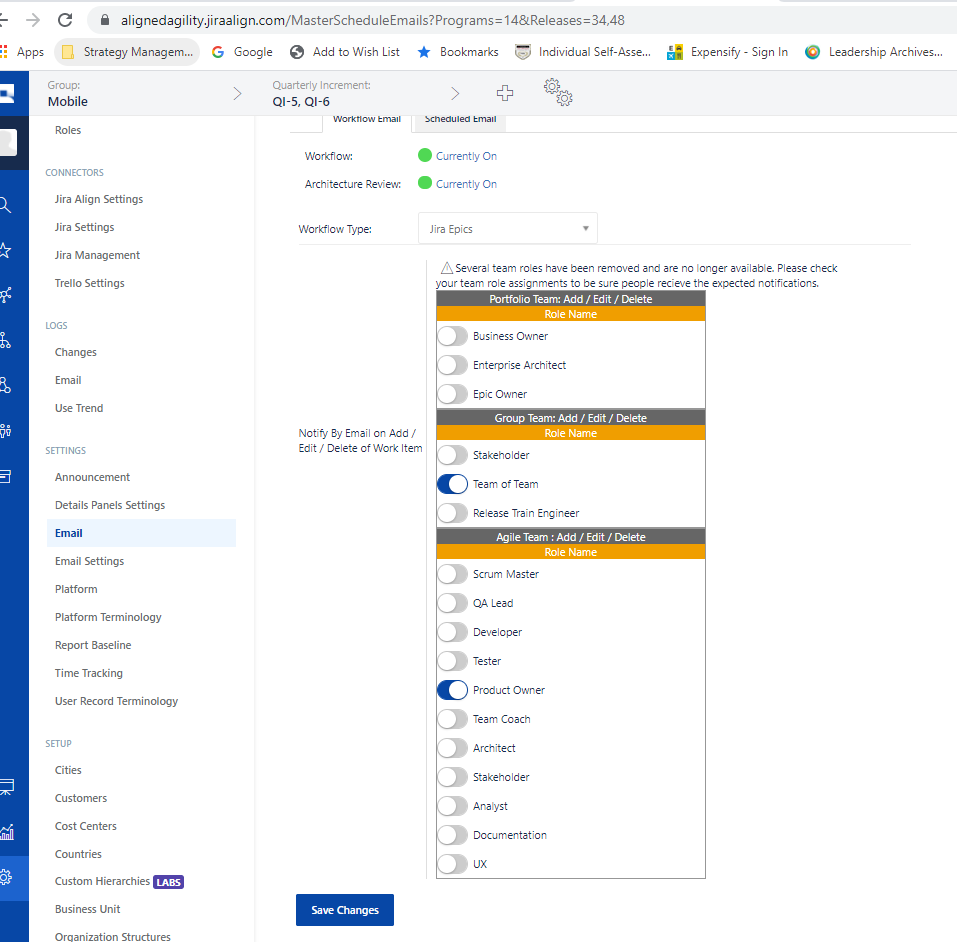Viewport: 957px width, 942px height.
Task: Toggle the QA Lead switch
Action: [452, 603]
